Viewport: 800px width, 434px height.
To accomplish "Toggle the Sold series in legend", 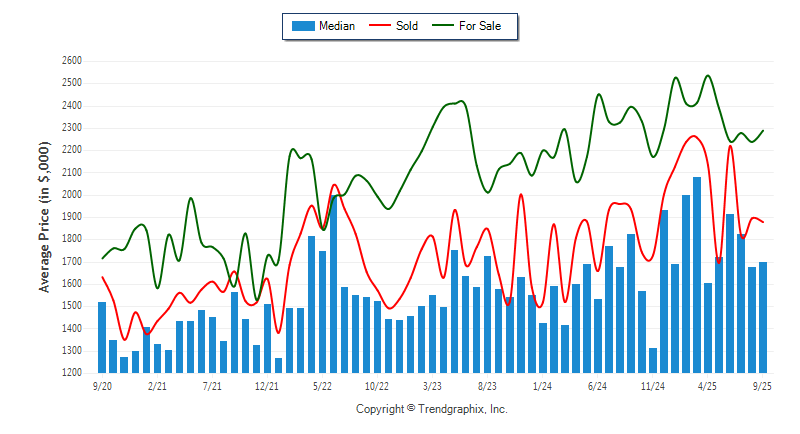I will (x=406, y=26).
